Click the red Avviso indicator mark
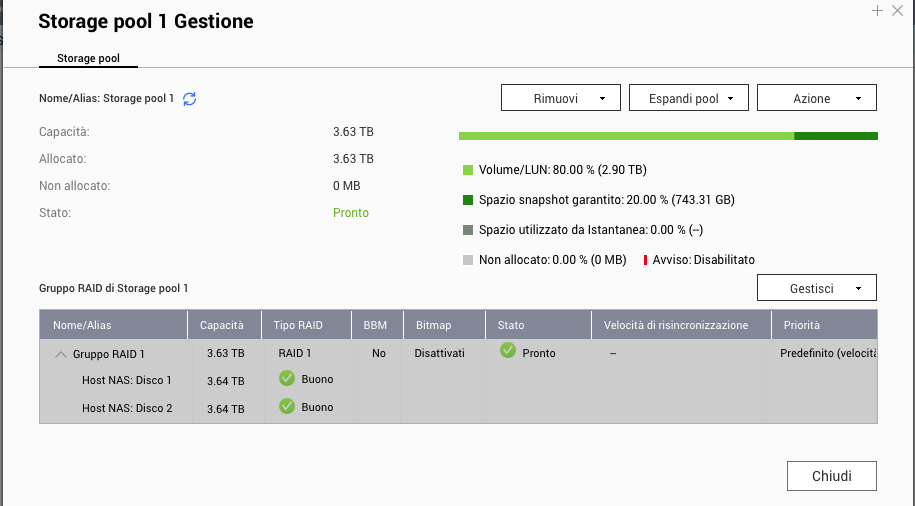 click(645, 260)
